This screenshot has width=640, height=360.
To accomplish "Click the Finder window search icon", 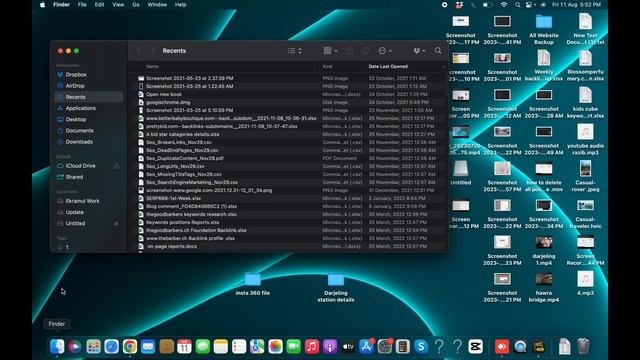I will (x=438, y=51).
